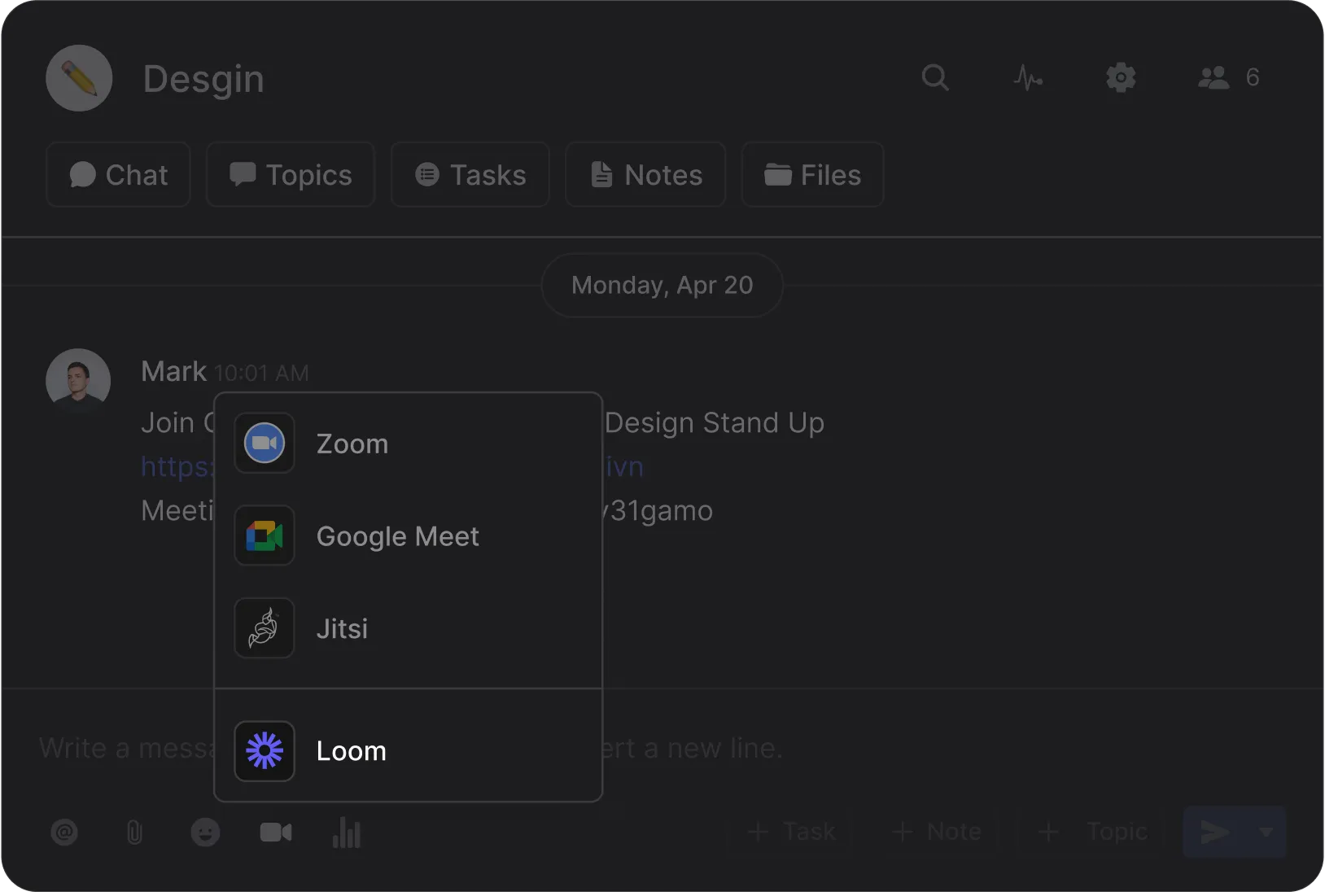Image resolution: width=1325 pixels, height=896 pixels.
Task: Open search with the magnifier icon
Action: (x=935, y=78)
